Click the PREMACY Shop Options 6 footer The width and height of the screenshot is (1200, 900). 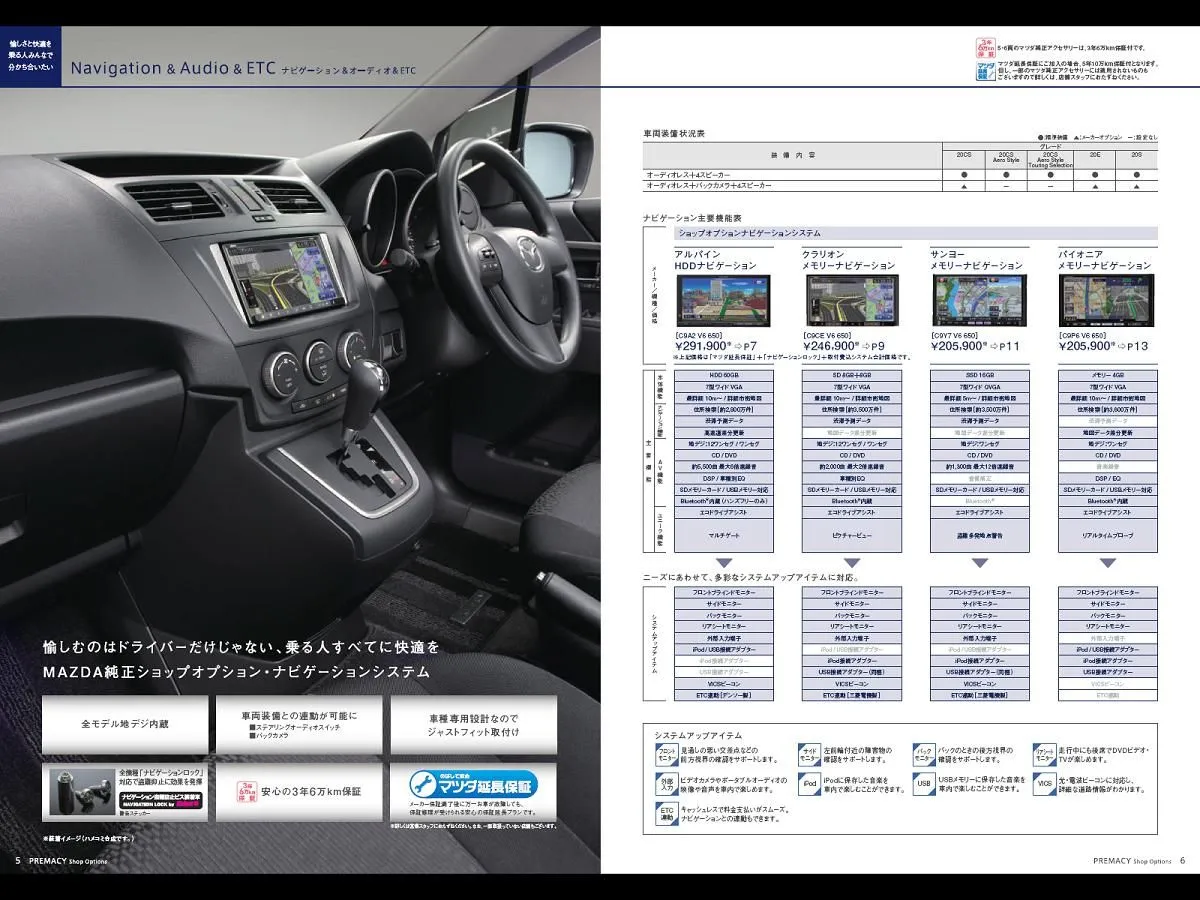click(x=1139, y=860)
